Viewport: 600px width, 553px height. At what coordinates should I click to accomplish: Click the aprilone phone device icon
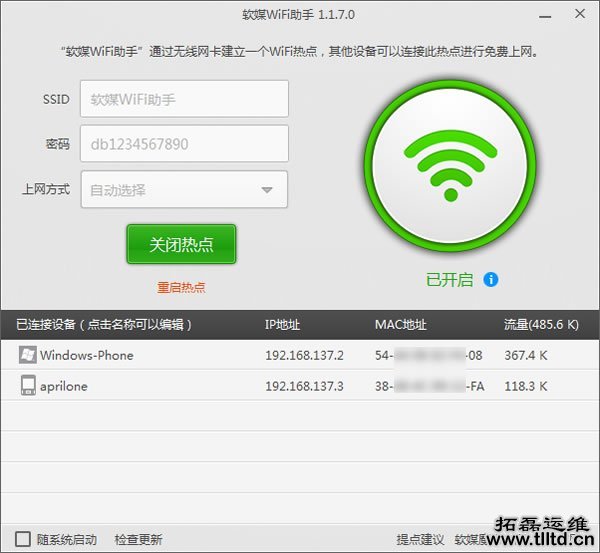28,385
